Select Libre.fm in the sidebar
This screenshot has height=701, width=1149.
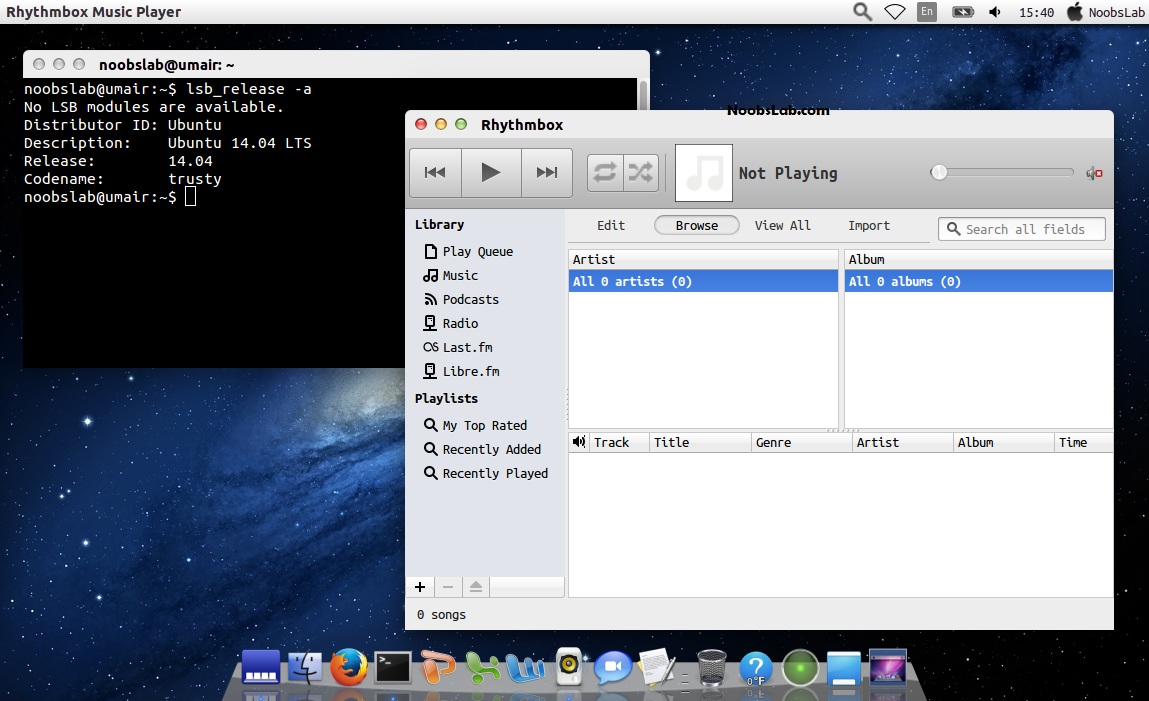coord(470,371)
